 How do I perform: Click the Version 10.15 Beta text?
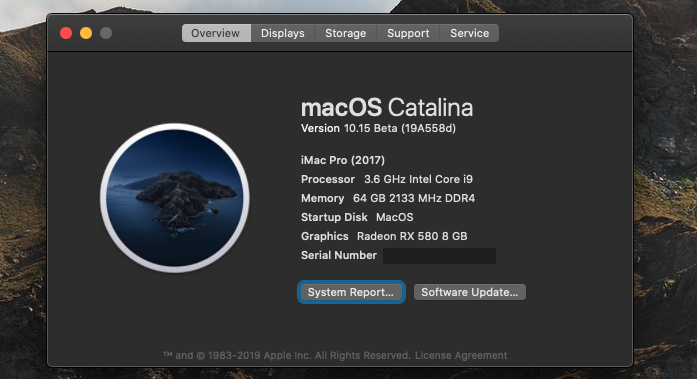378,128
